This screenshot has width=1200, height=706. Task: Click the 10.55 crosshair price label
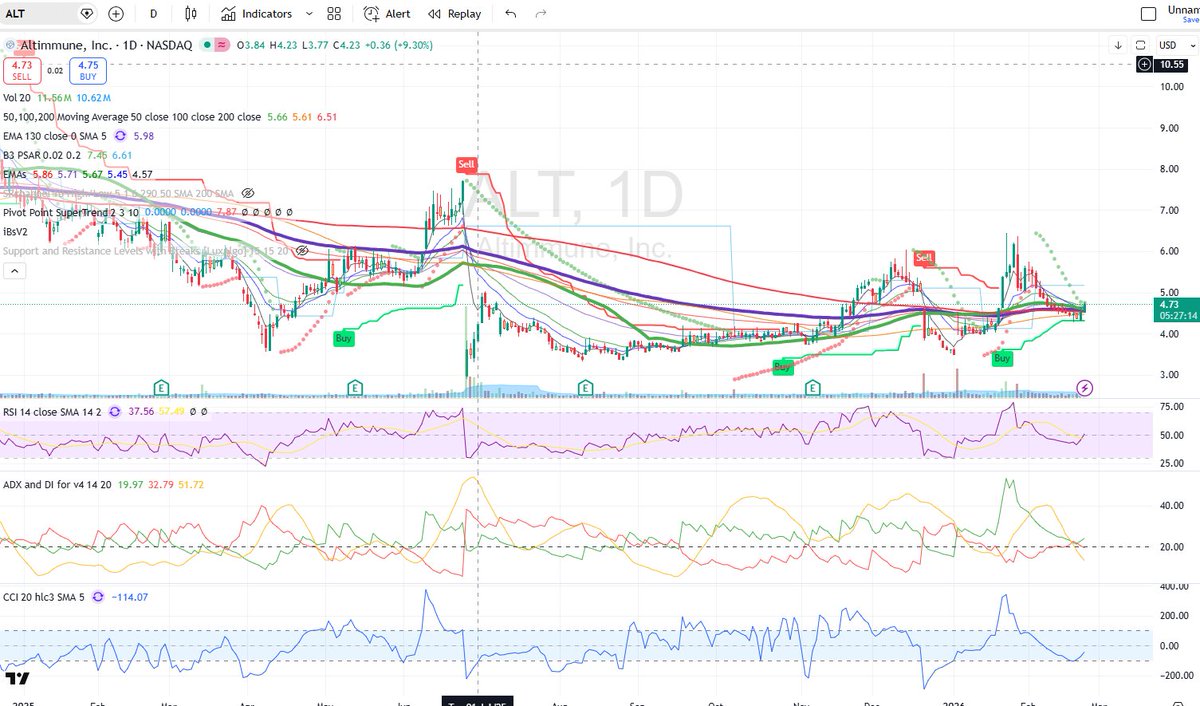click(x=1170, y=64)
